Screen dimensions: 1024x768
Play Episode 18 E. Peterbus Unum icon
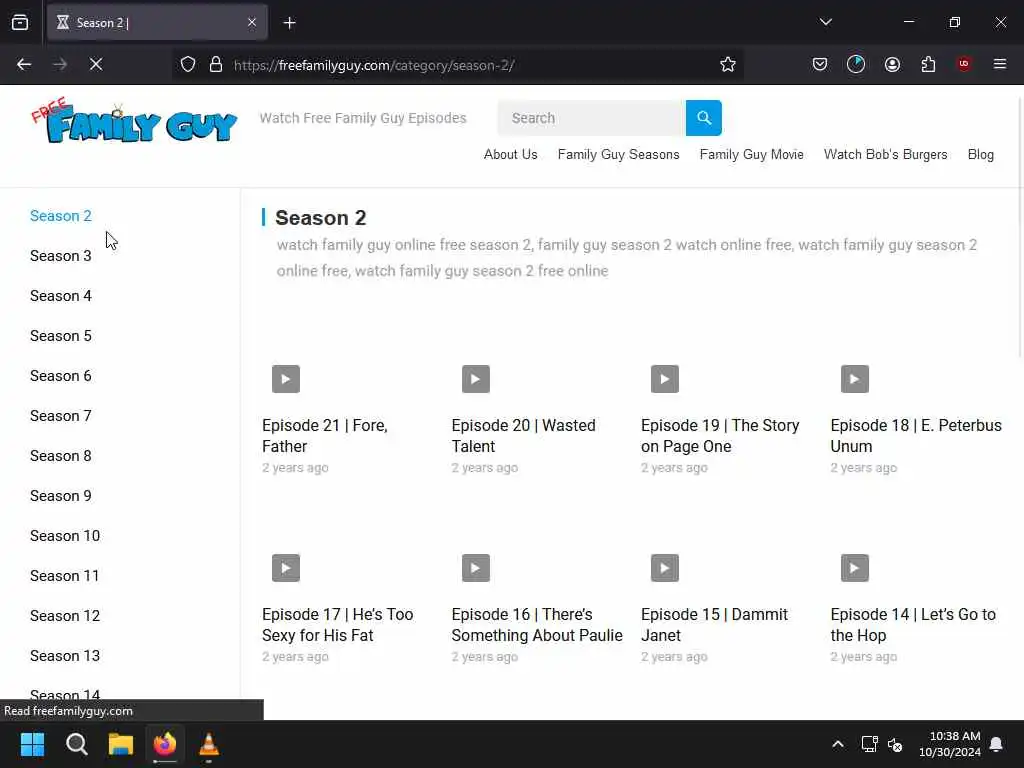tap(855, 379)
